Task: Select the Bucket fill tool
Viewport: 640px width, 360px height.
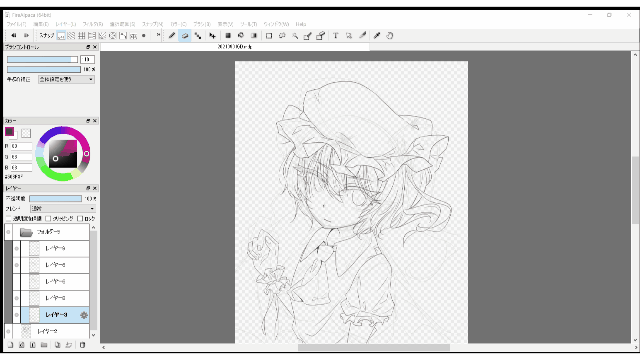Action: pyautogui.click(x=241, y=36)
